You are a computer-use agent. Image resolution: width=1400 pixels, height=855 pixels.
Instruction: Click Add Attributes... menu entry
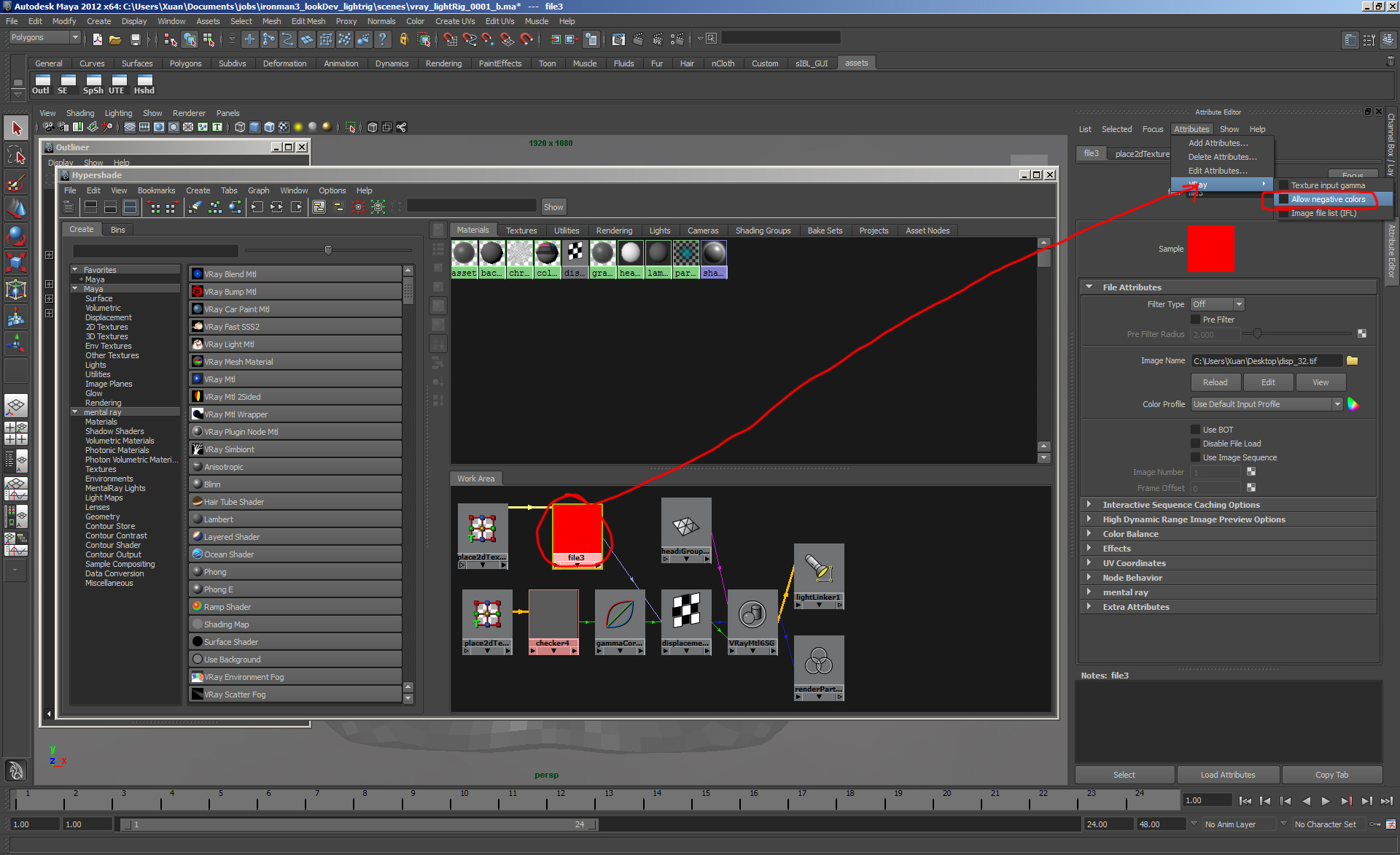point(1218,143)
